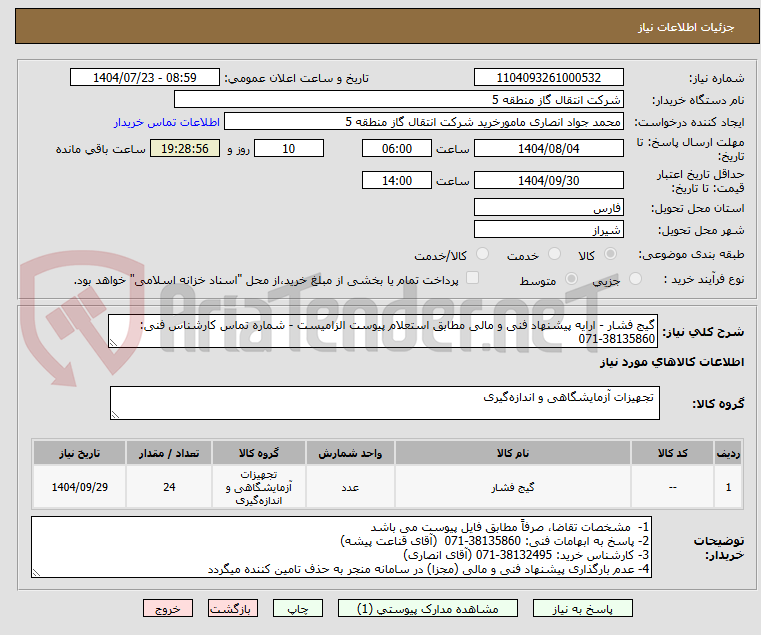Click the response deadline date 1404/08/04
The image size is (761, 635).
coord(548,149)
